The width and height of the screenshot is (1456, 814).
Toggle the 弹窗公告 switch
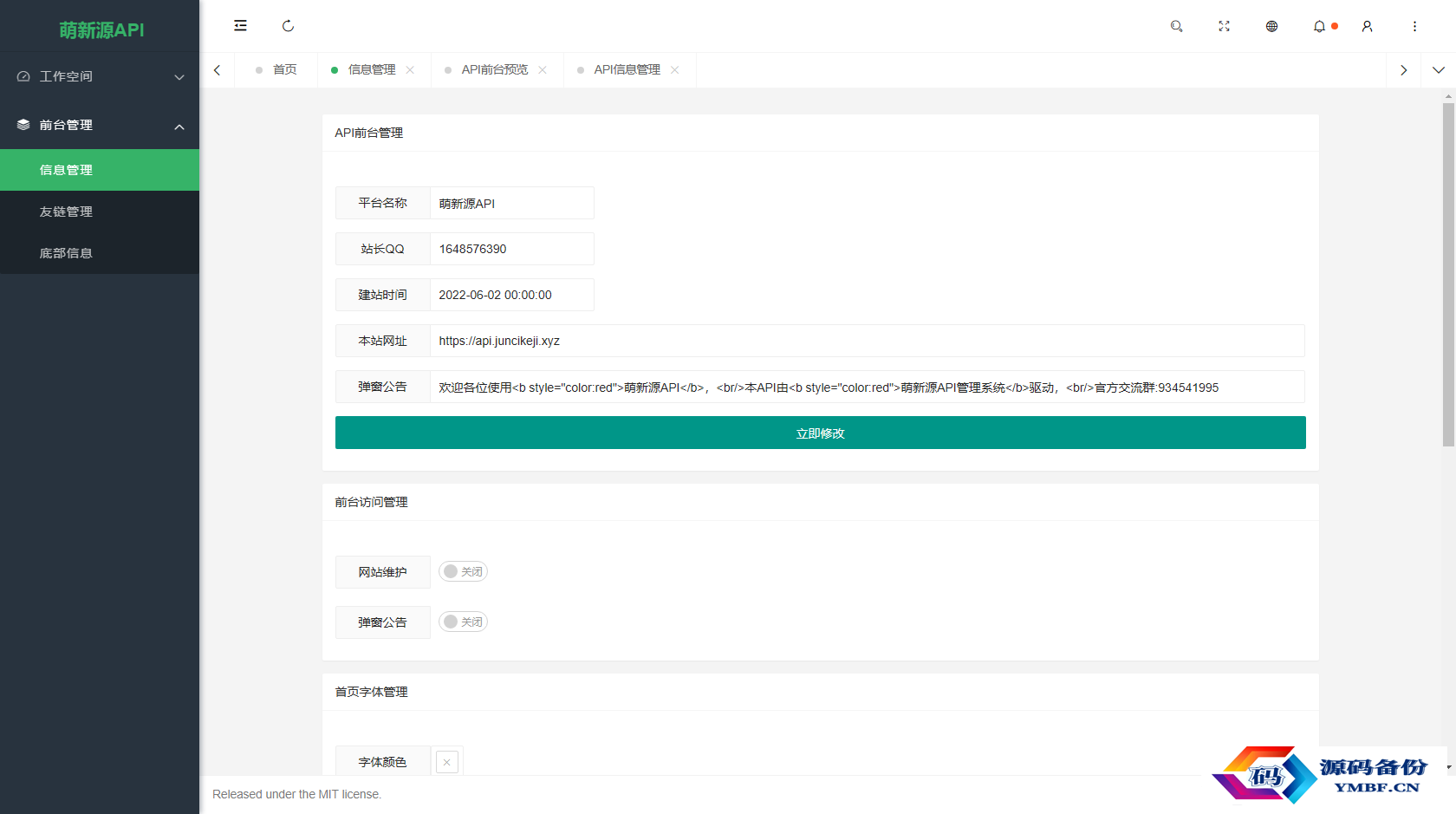463,622
